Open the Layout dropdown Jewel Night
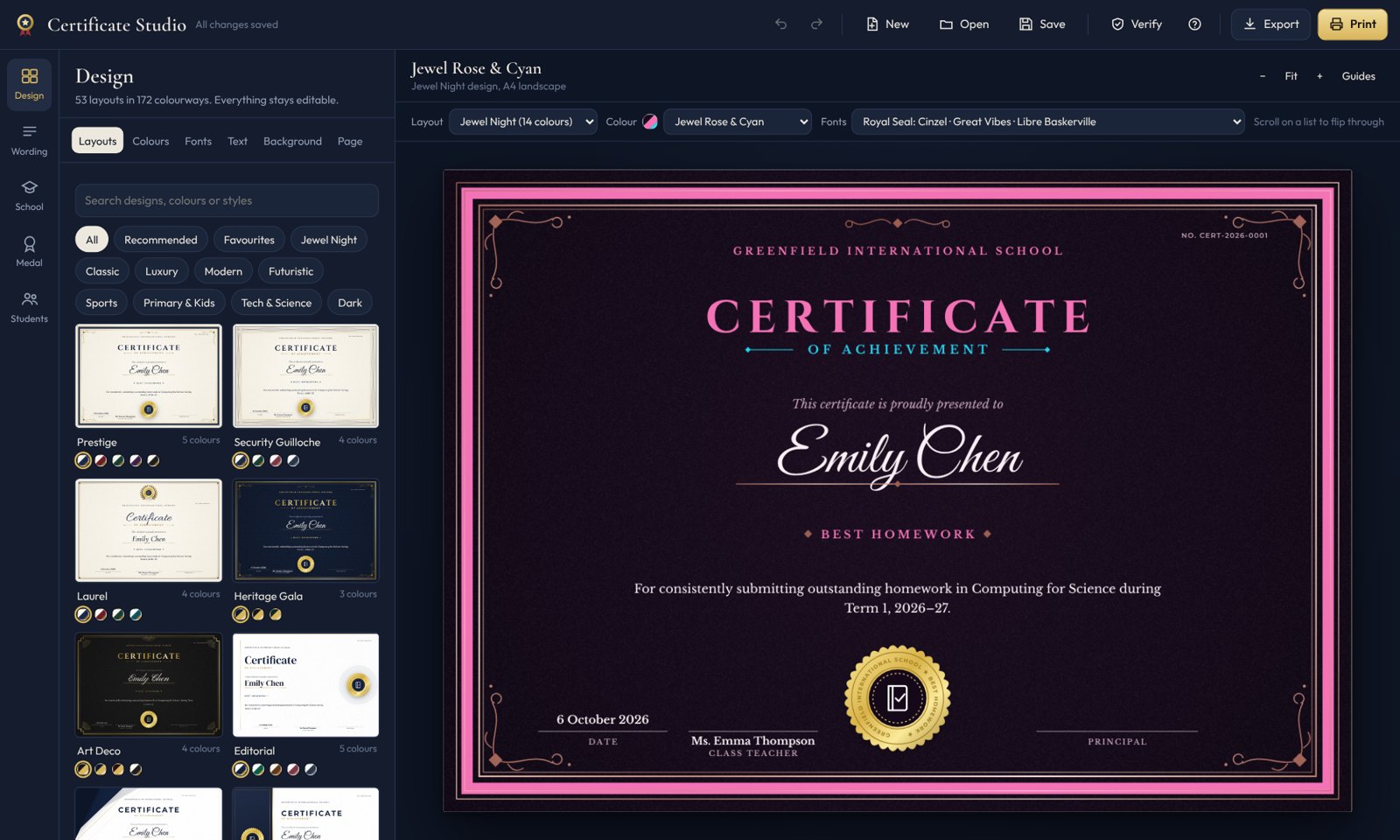This screenshot has height=840, width=1400. [523, 122]
